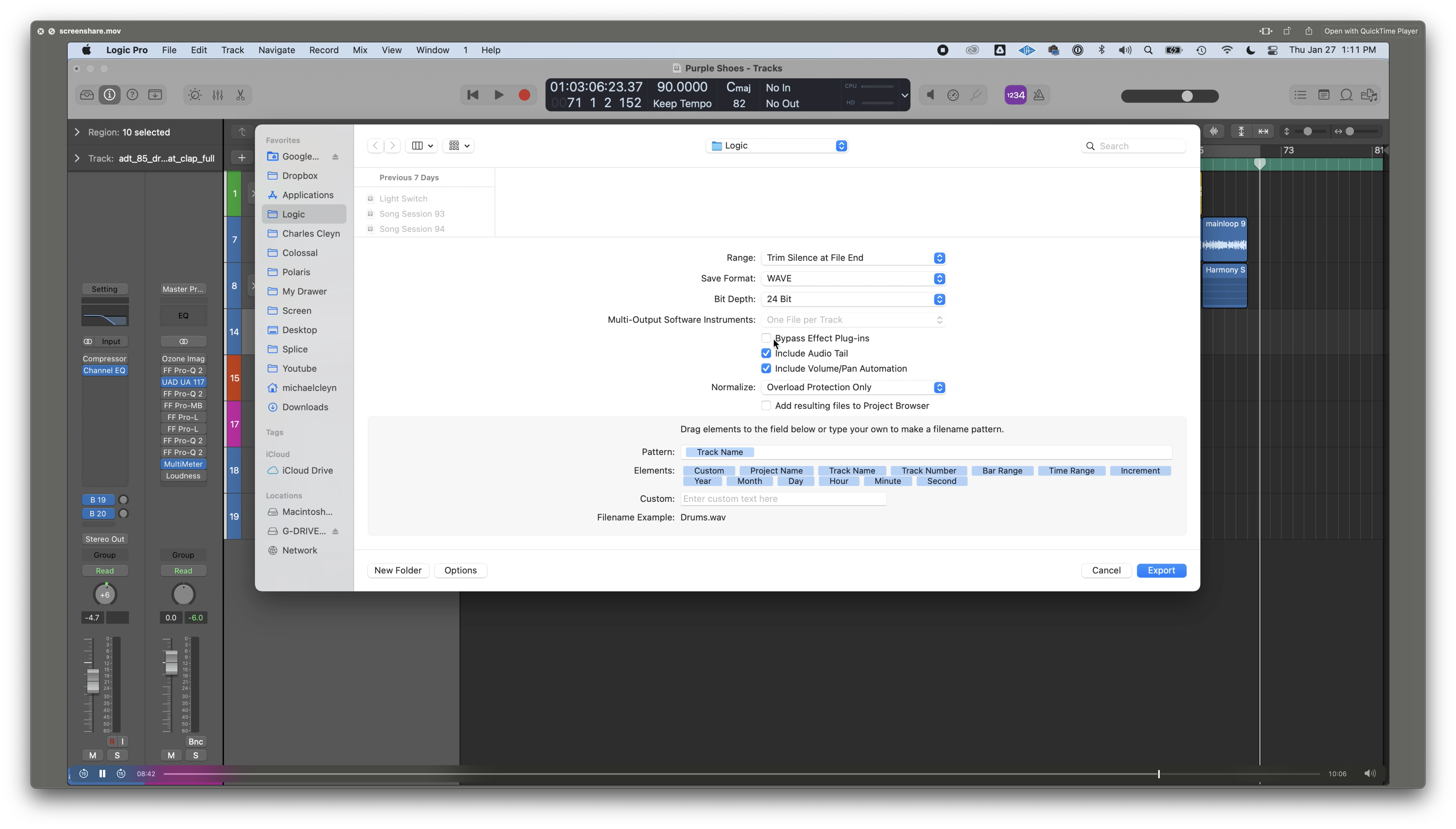Click the Cancel button
This screenshot has height=829, width=1456.
tap(1106, 570)
